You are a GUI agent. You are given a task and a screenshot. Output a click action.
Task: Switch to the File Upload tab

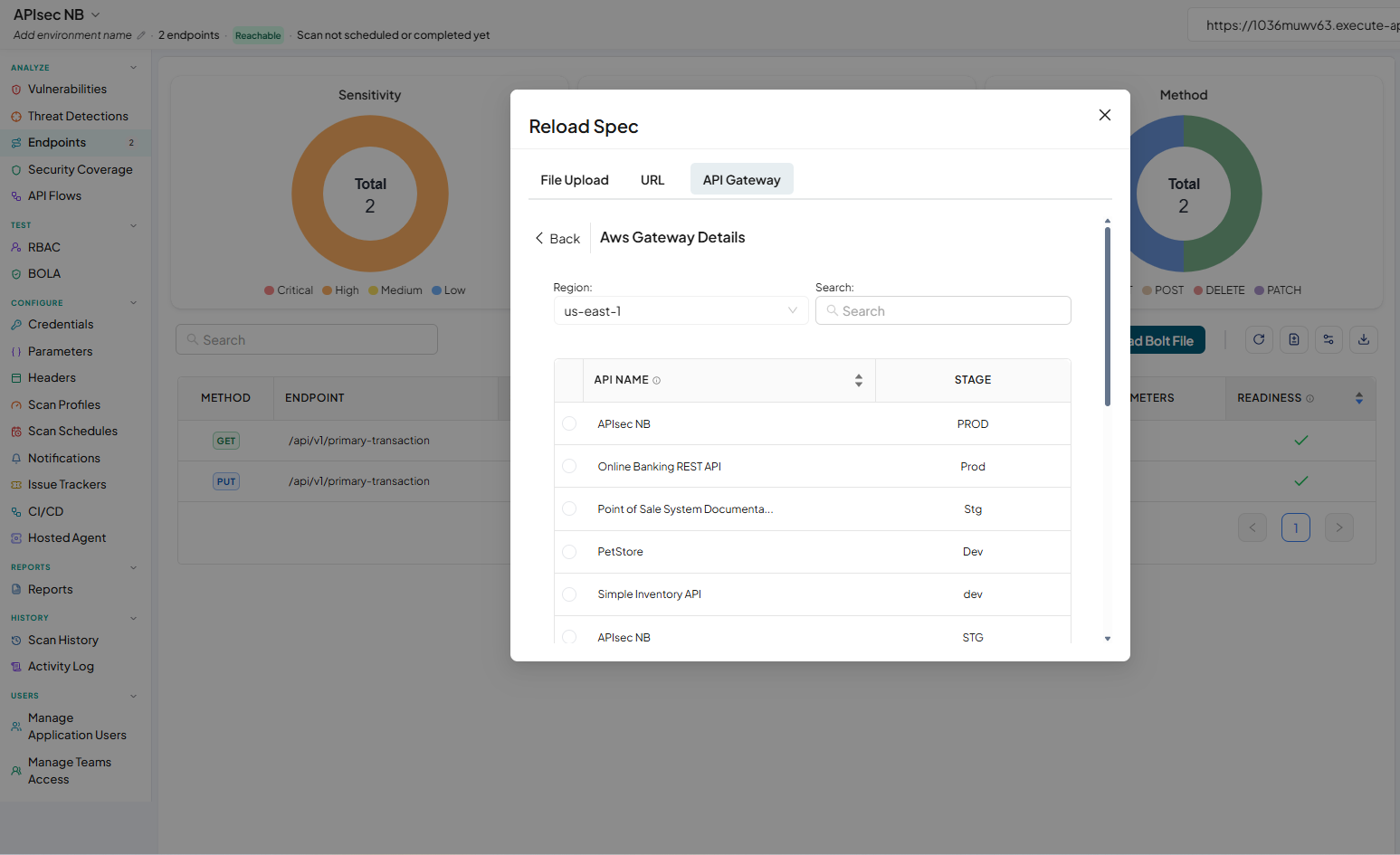pos(575,180)
